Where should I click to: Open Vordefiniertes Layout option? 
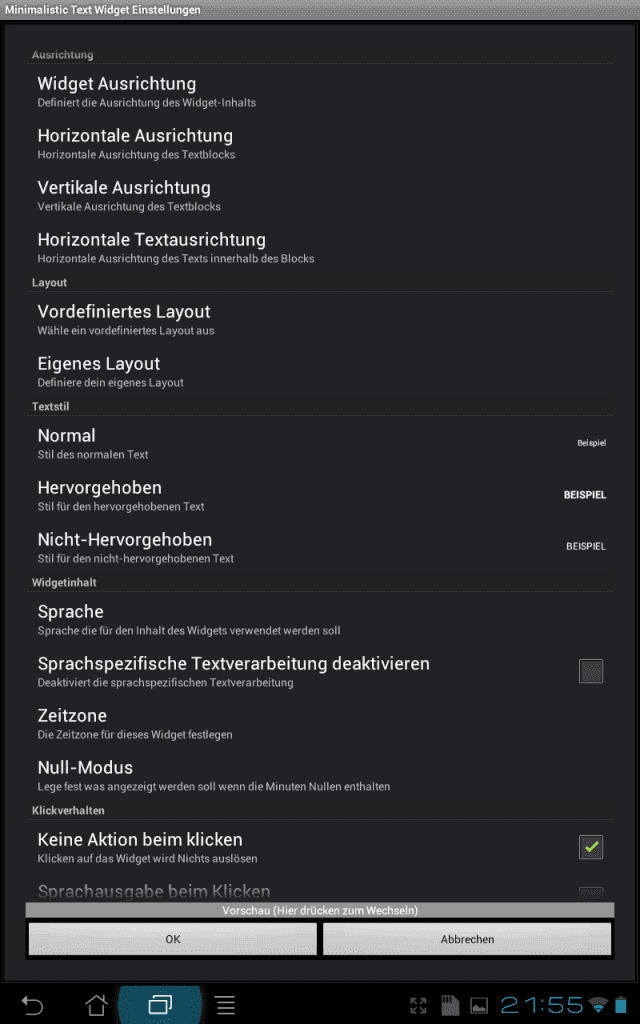click(x=320, y=319)
